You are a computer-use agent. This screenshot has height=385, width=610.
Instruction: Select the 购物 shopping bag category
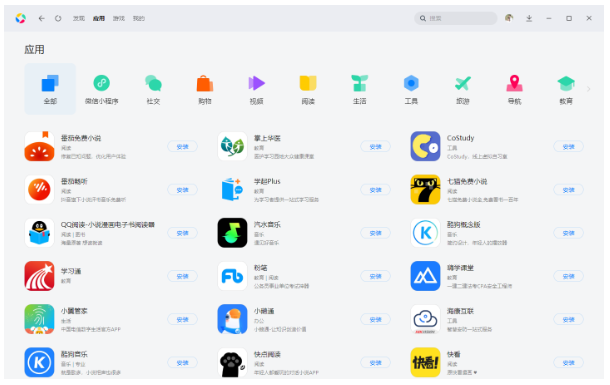tap(205, 83)
